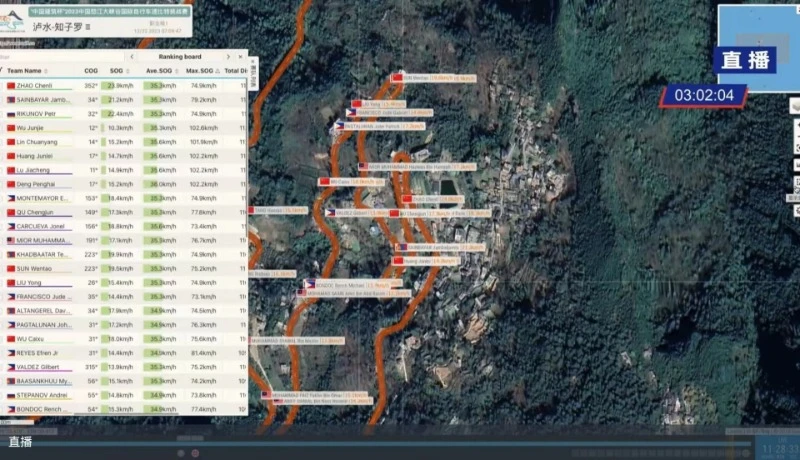
Task: Go to previous board with left chevron
Action: click(132, 57)
